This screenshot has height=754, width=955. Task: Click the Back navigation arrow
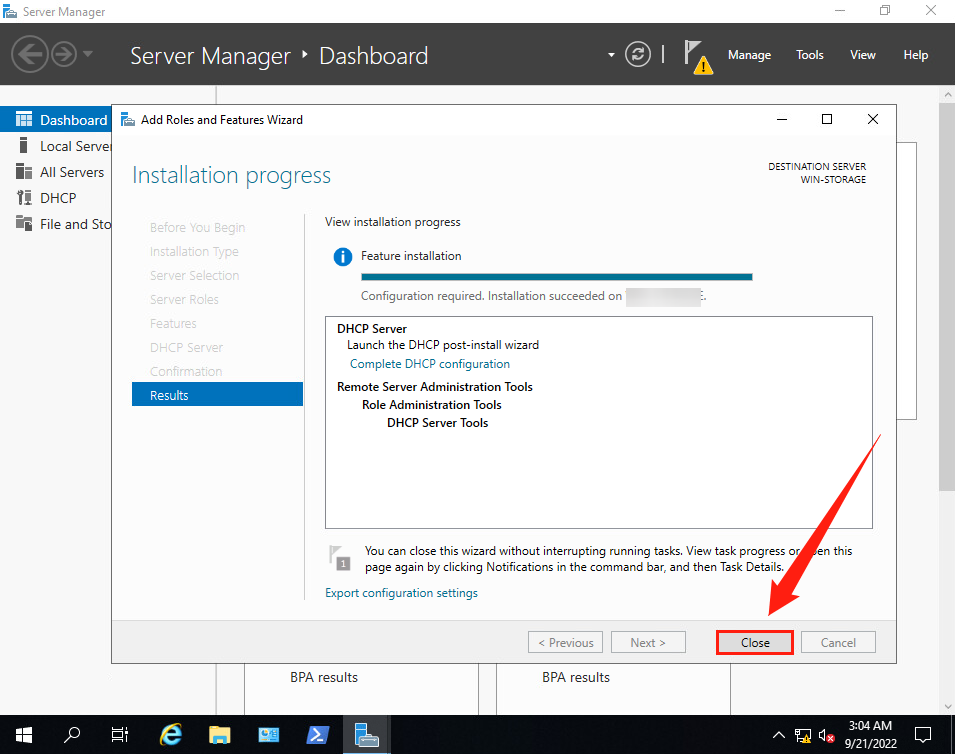pos(30,54)
